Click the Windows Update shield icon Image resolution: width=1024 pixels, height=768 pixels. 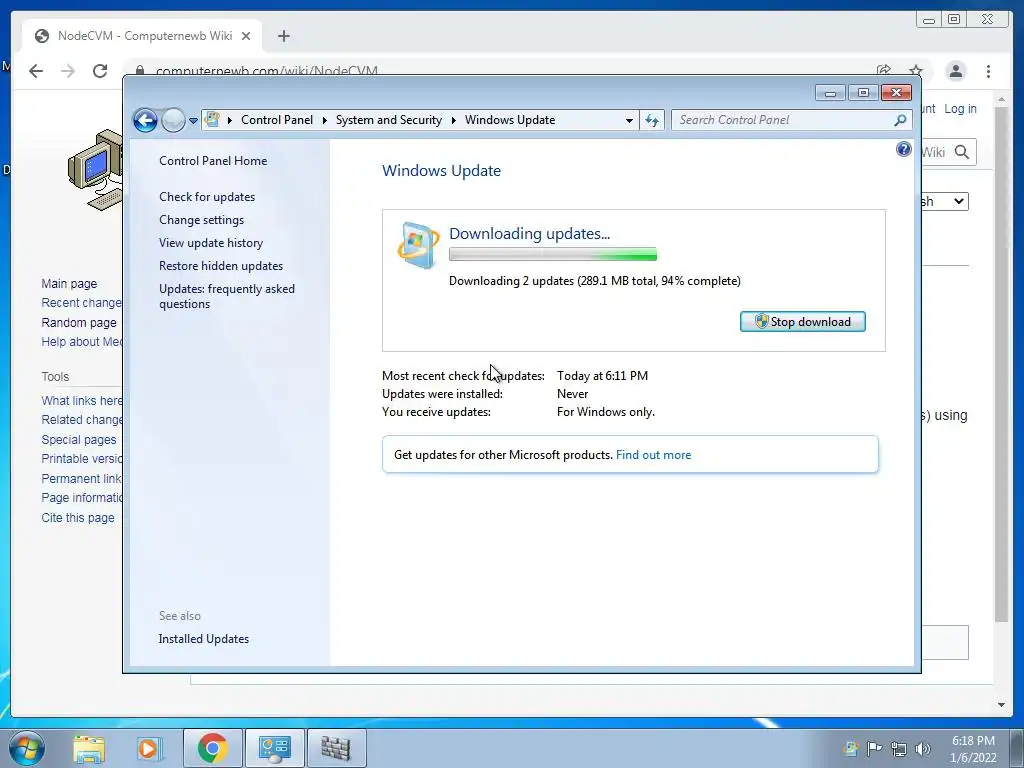click(x=418, y=245)
